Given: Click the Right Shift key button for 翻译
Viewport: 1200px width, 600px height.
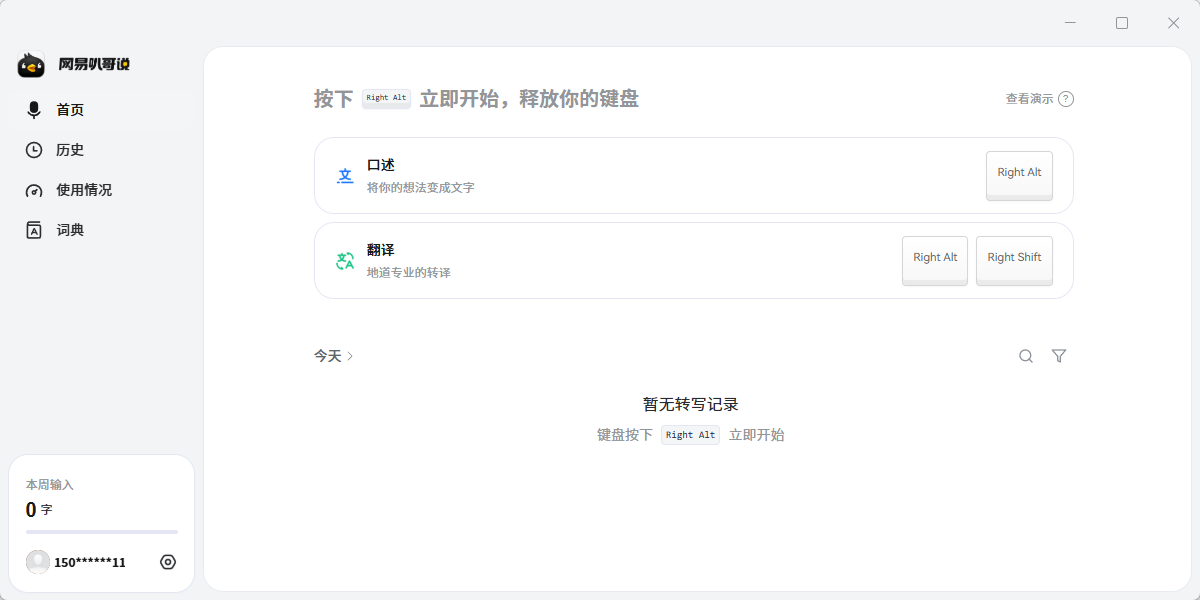Looking at the screenshot, I should pyautogui.click(x=1014, y=261).
